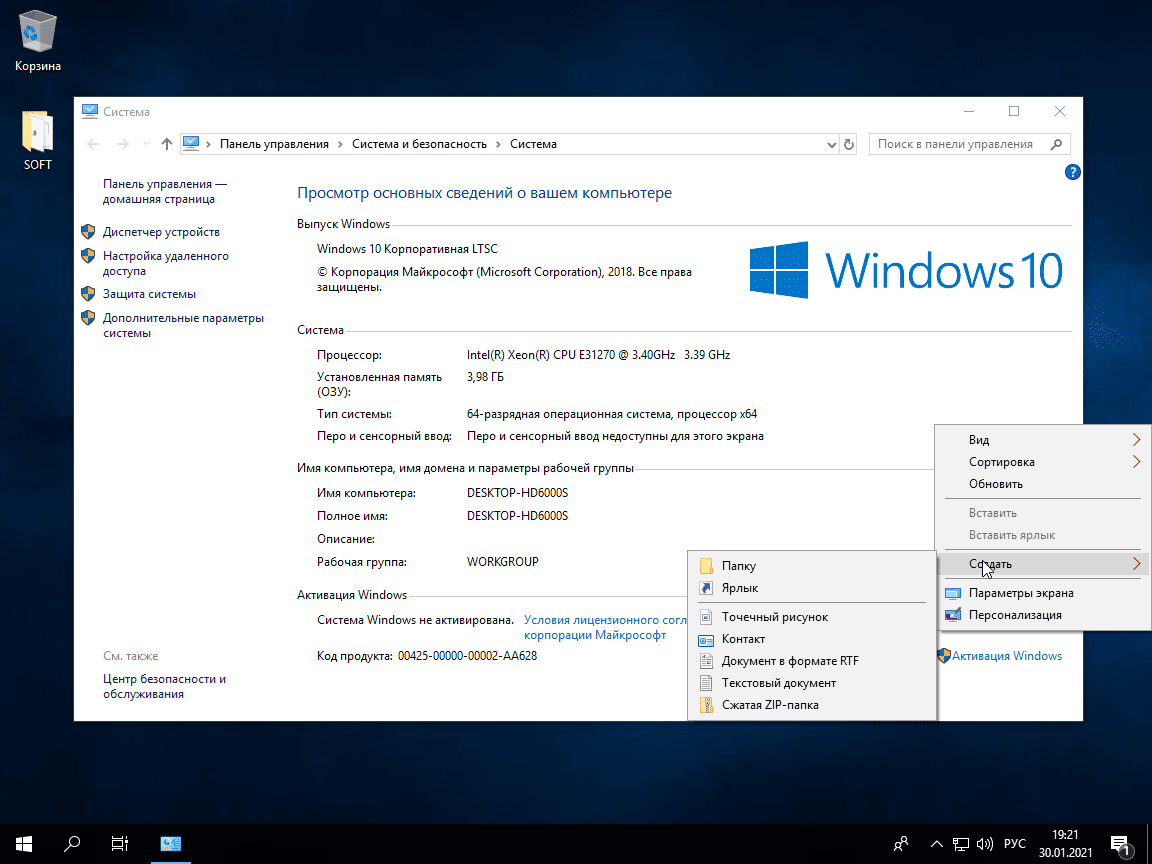Click the ZIP folder icon in the submenu
This screenshot has width=1152, height=864.
pyautogui.click(x=706, y=705)
